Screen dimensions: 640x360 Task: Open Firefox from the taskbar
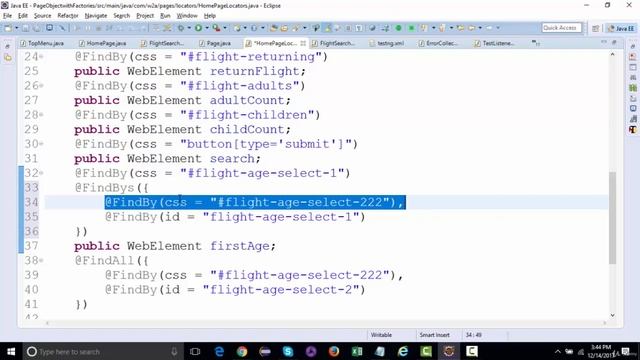click(x=334, y=351)
